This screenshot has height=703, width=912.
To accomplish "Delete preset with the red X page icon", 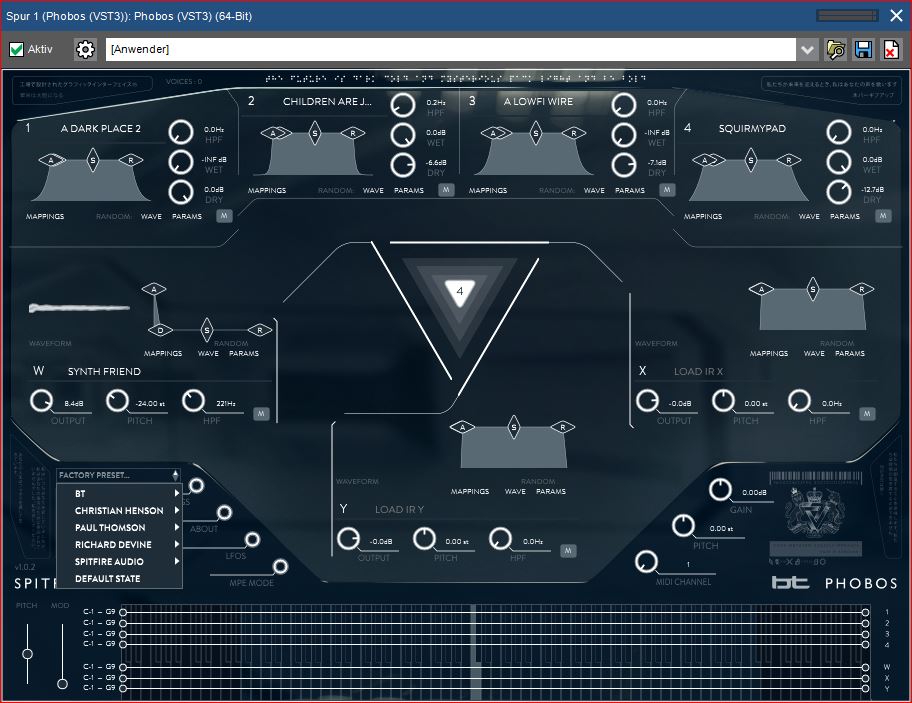I will (890, 49).
